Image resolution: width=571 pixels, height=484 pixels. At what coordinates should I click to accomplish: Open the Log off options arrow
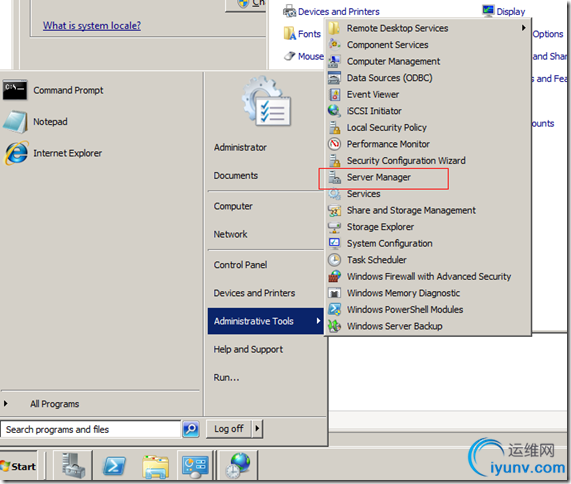257,429
